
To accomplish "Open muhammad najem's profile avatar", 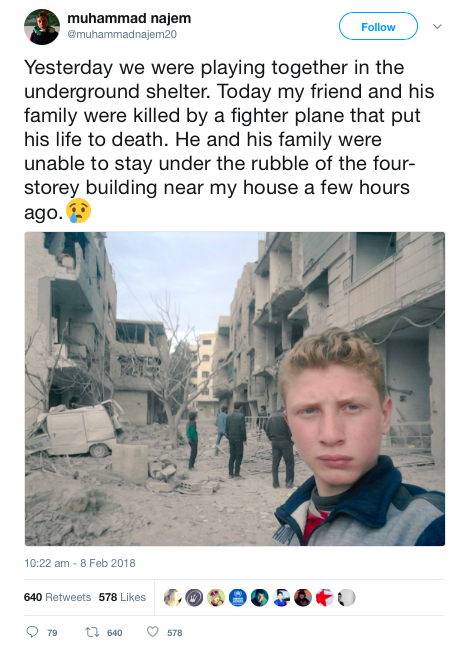I will [x=42, y=27].
